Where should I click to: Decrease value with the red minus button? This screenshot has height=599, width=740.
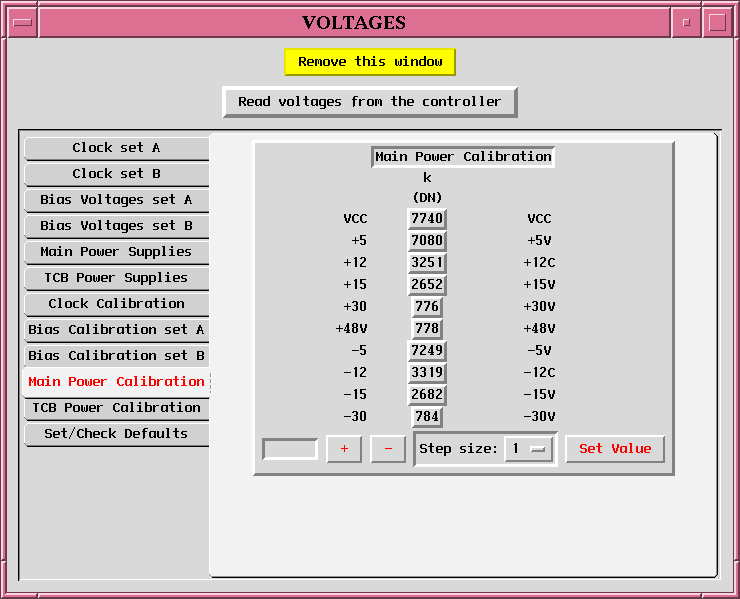coord(388,449)
